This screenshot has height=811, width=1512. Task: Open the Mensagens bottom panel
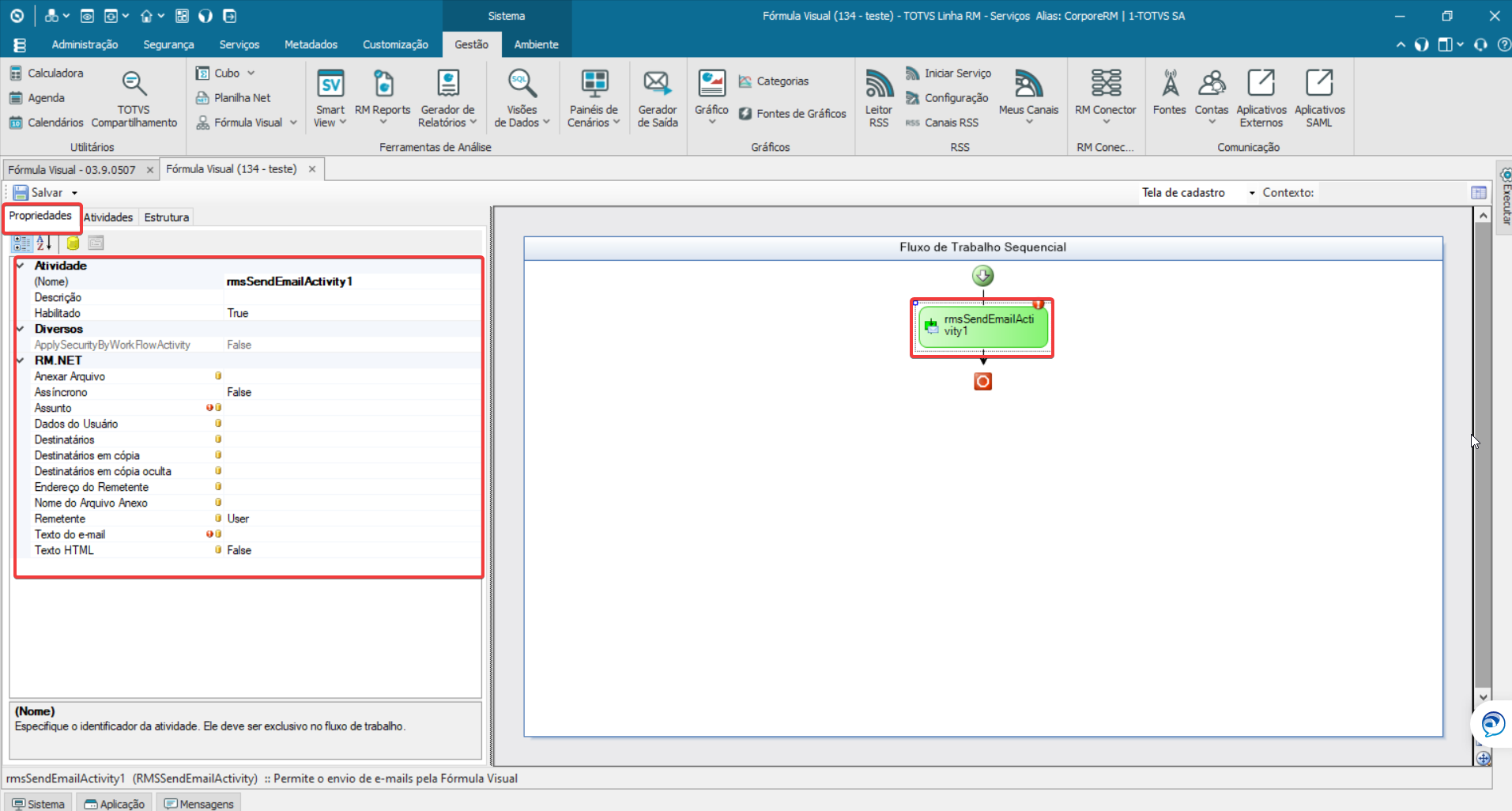coord(198,803)
